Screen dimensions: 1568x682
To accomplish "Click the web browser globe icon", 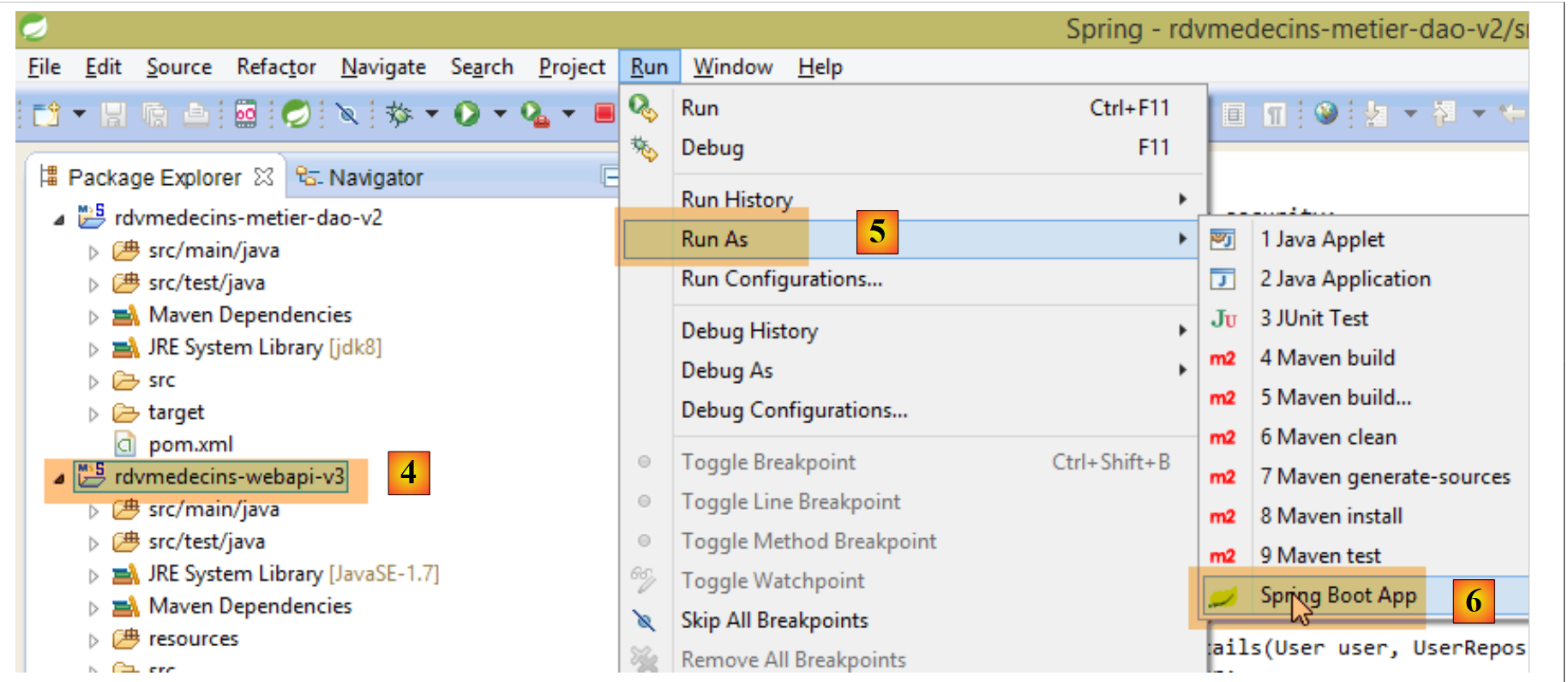I will (x=1325, y=113).
